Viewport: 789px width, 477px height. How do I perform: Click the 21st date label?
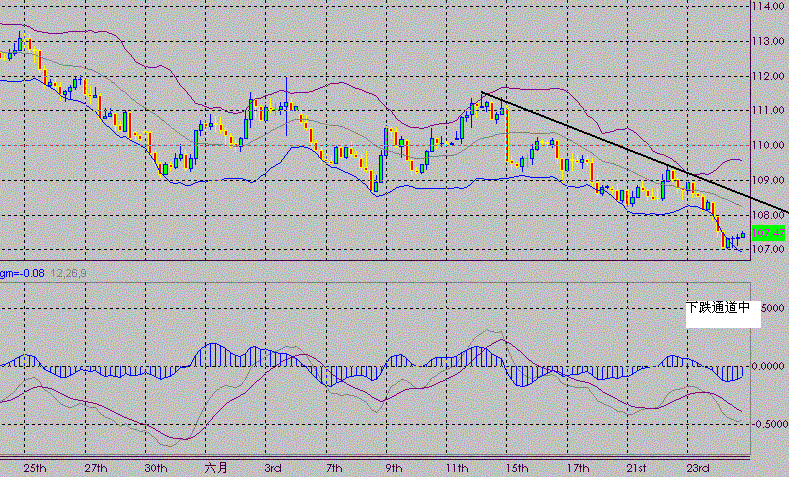tap(637, 468)
